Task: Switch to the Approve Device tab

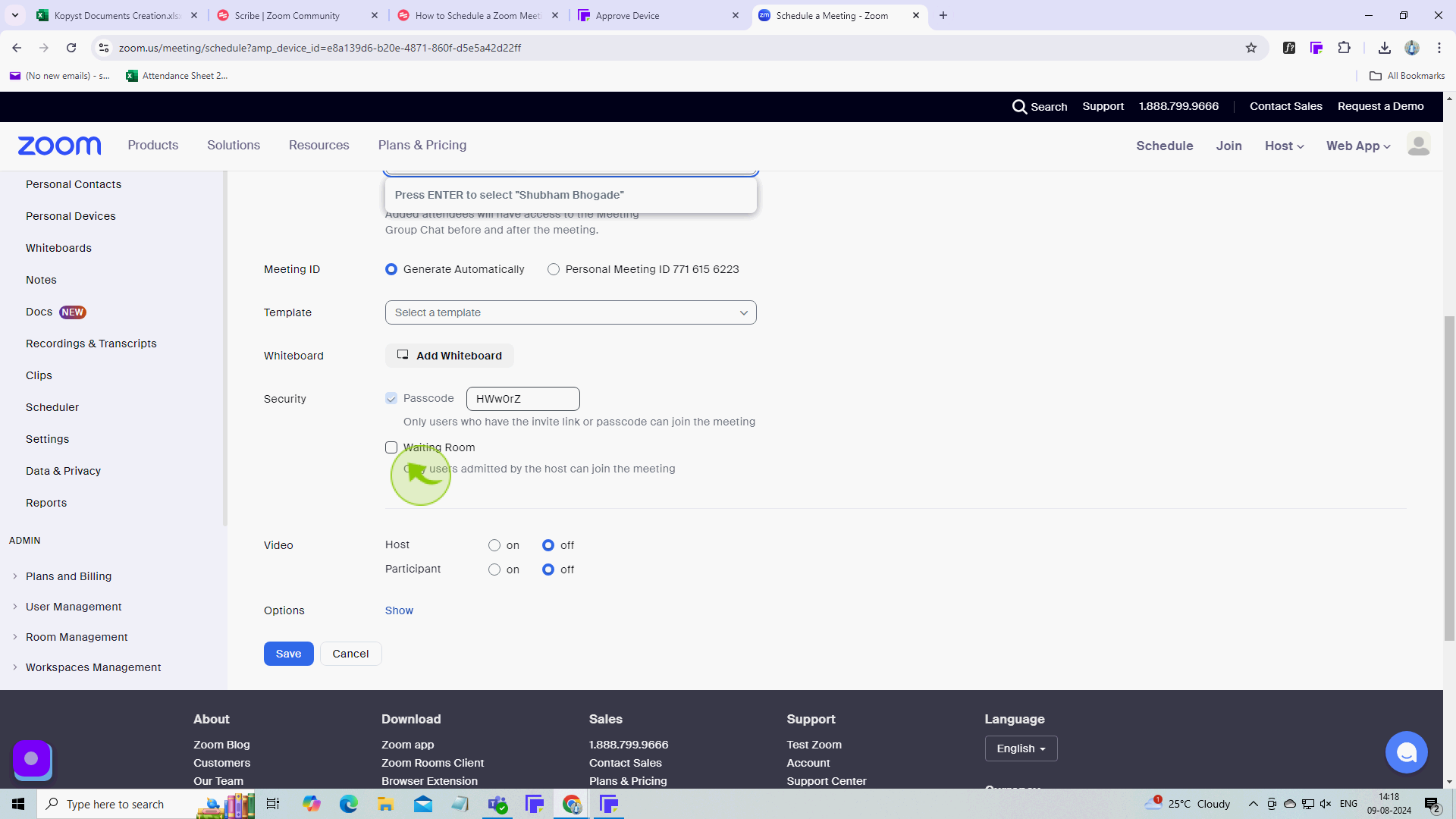Action: click(x=658, y=15)
